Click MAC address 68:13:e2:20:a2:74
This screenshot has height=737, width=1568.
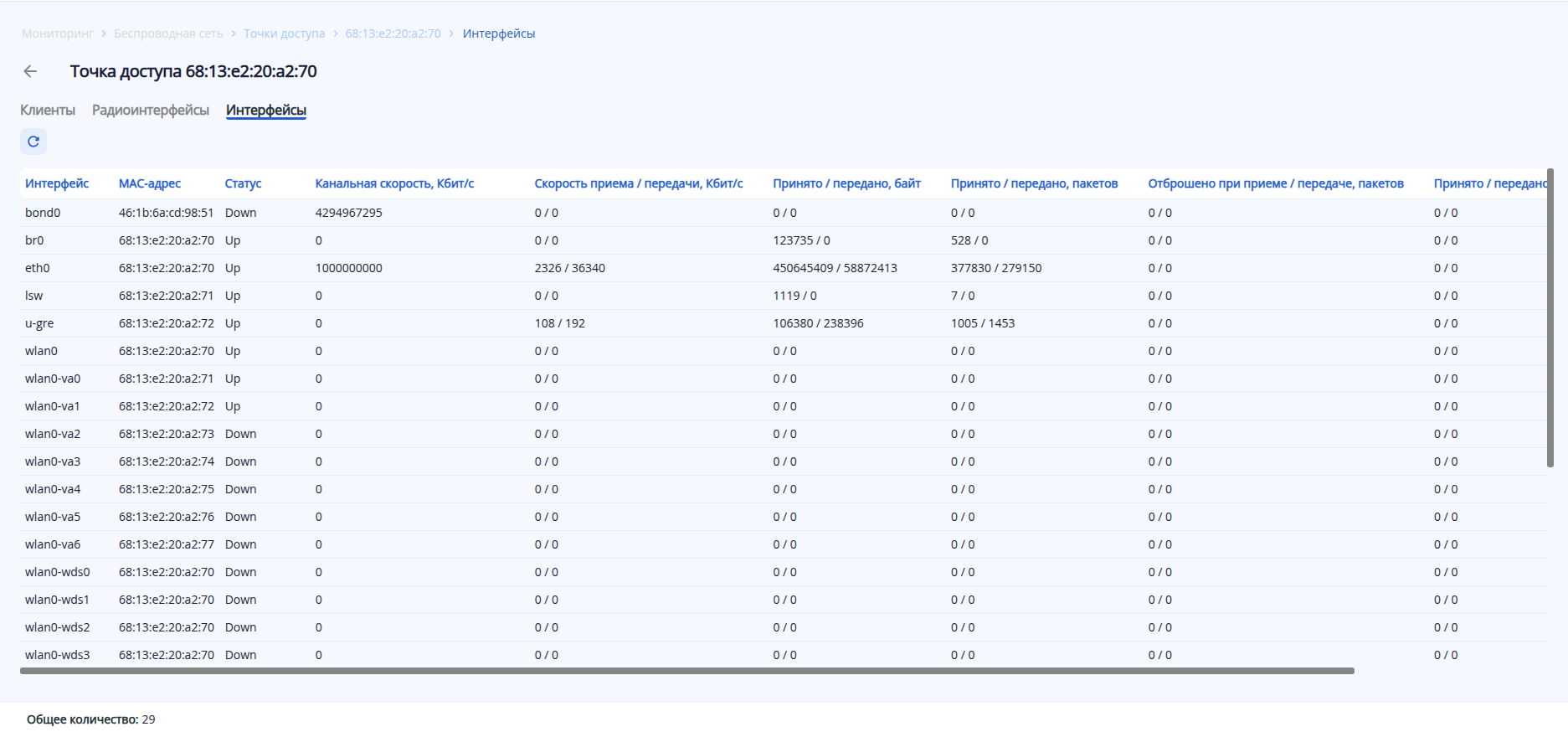tap(167, 461)
